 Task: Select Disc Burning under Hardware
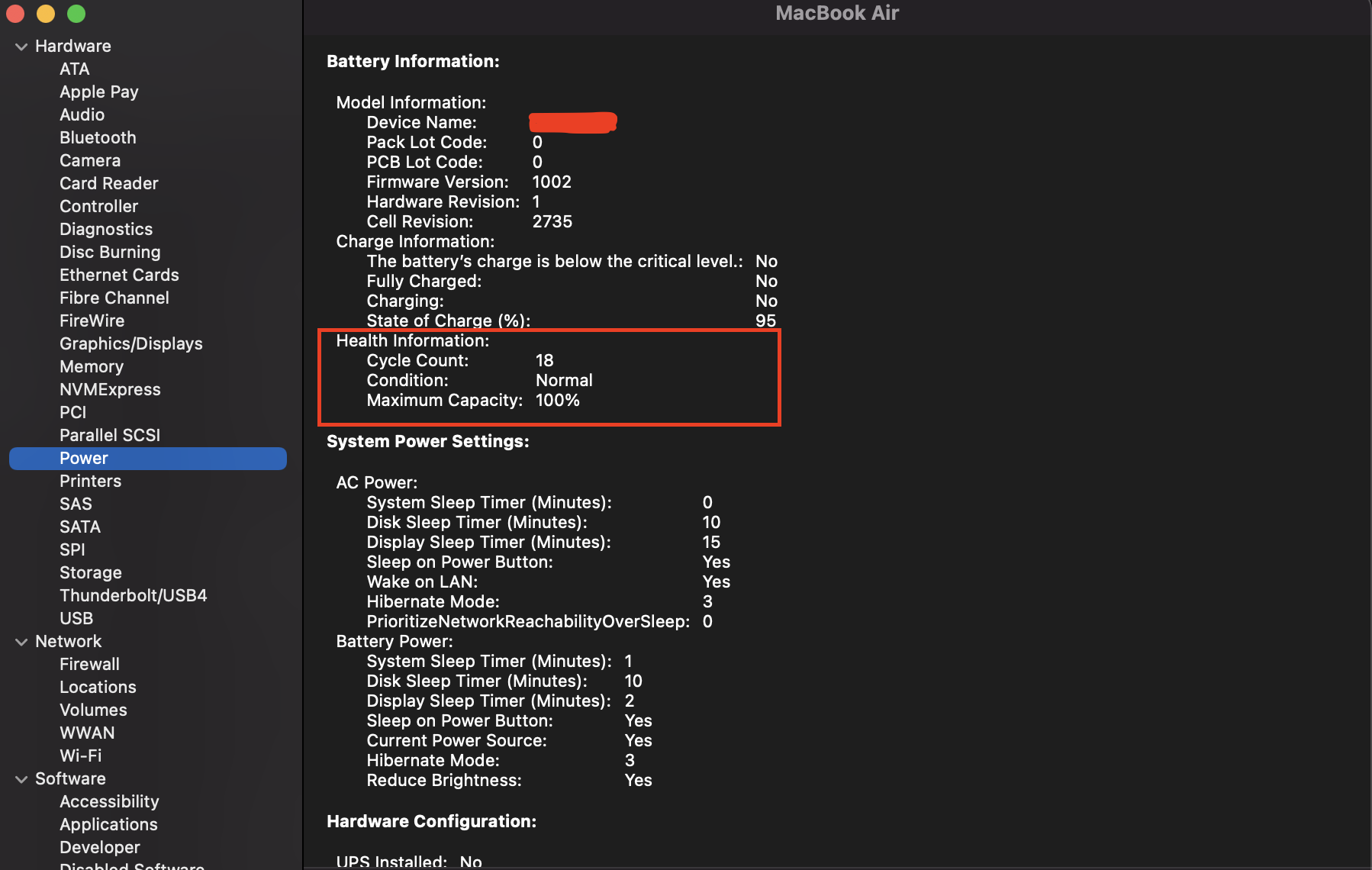(110, 252)
